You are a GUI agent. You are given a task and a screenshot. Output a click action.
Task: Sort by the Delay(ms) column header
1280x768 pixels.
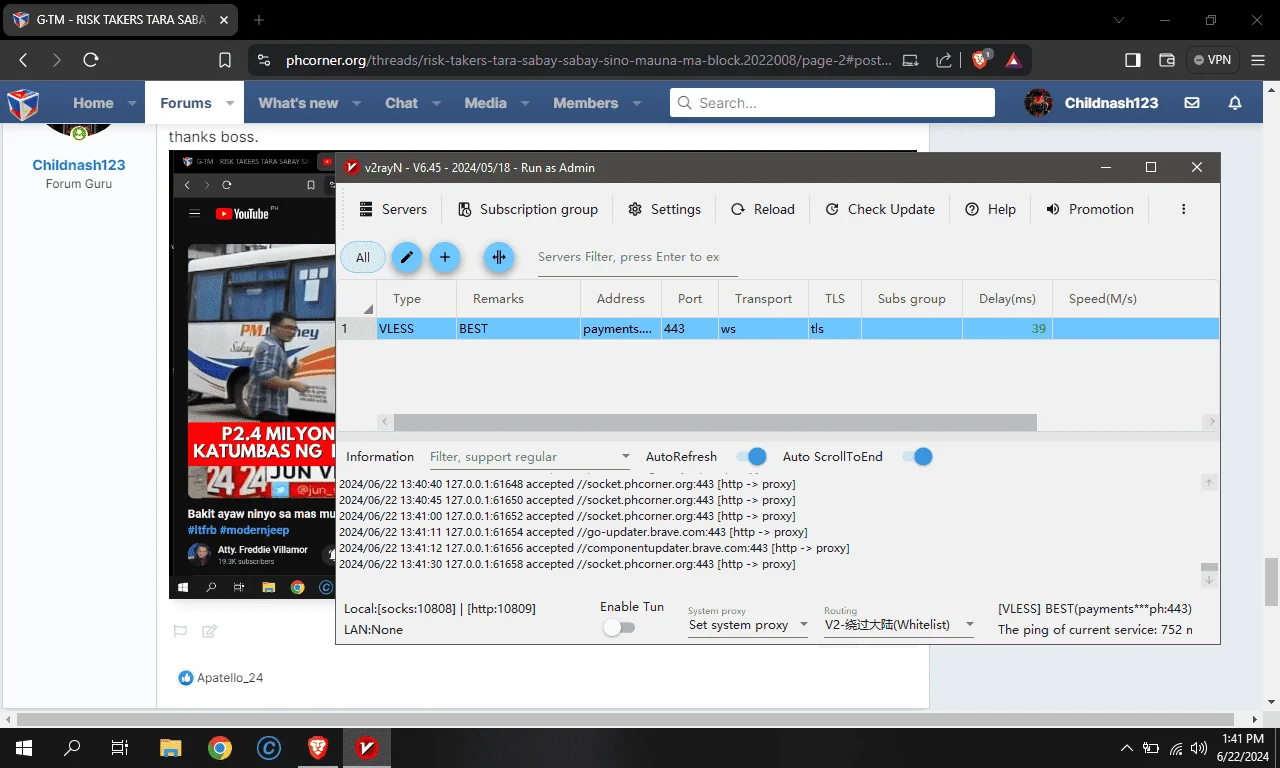click(x=1007, y=298)
